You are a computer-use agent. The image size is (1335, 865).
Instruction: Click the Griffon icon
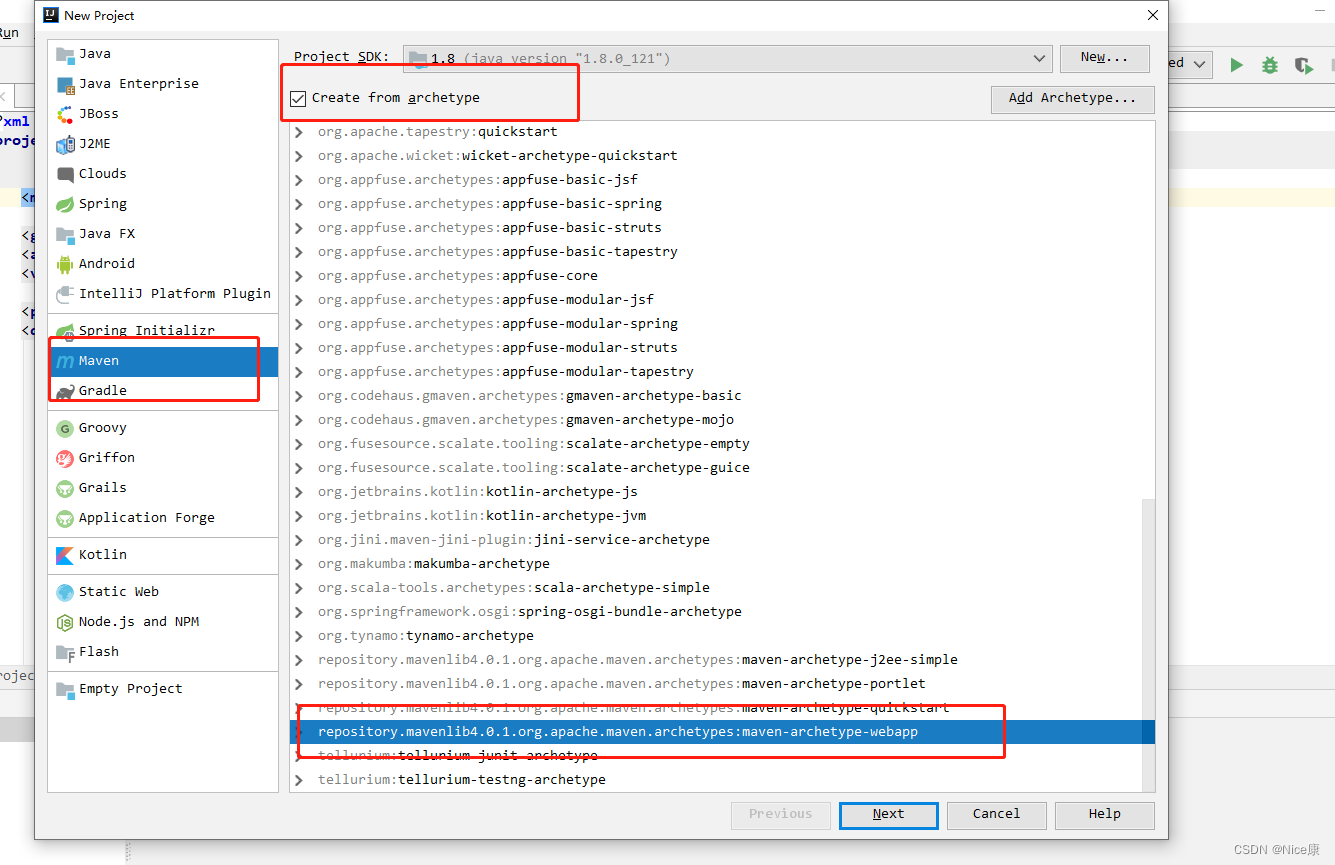pos(65,458)
